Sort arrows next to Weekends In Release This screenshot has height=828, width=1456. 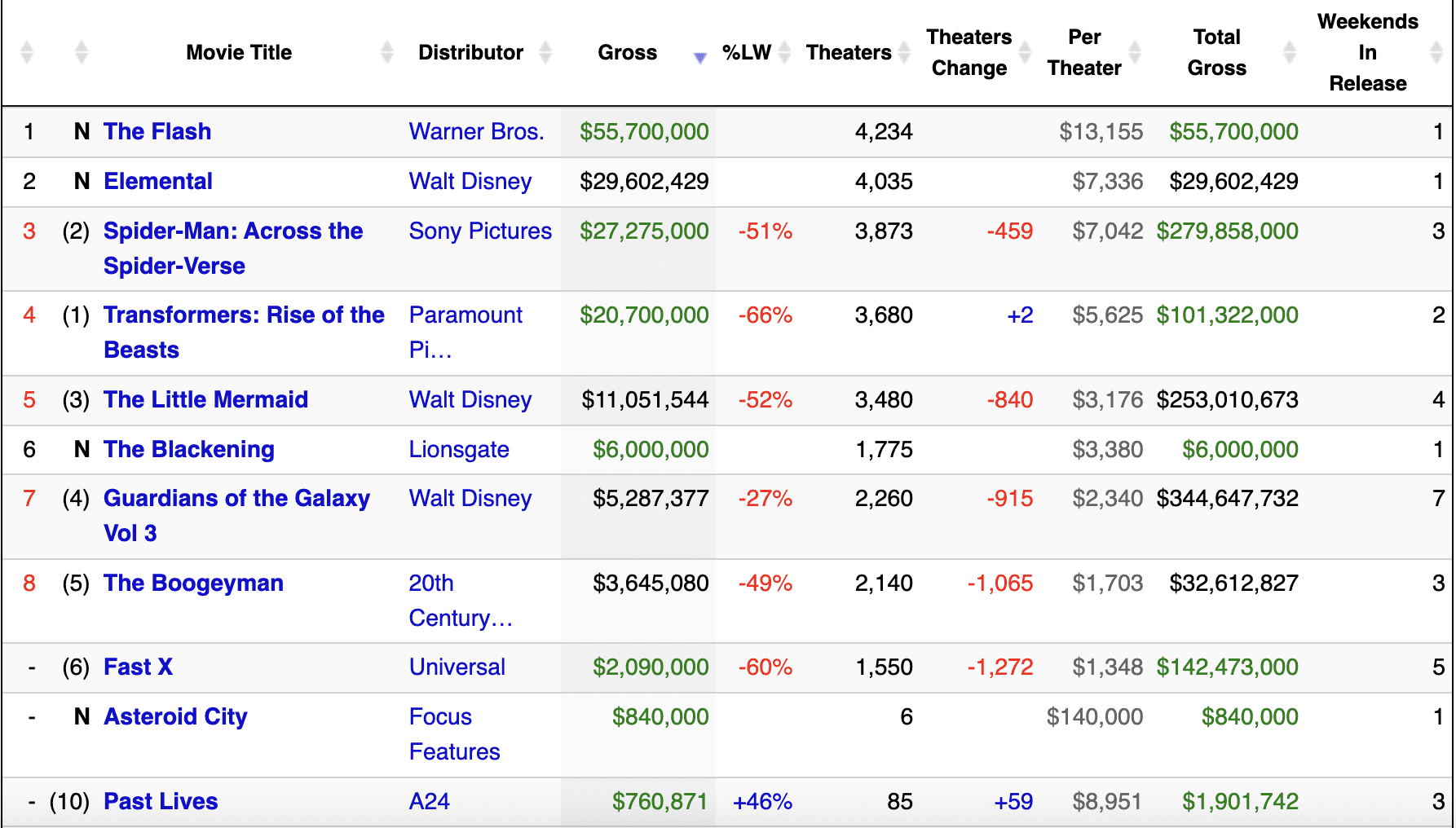[1436, 52]
